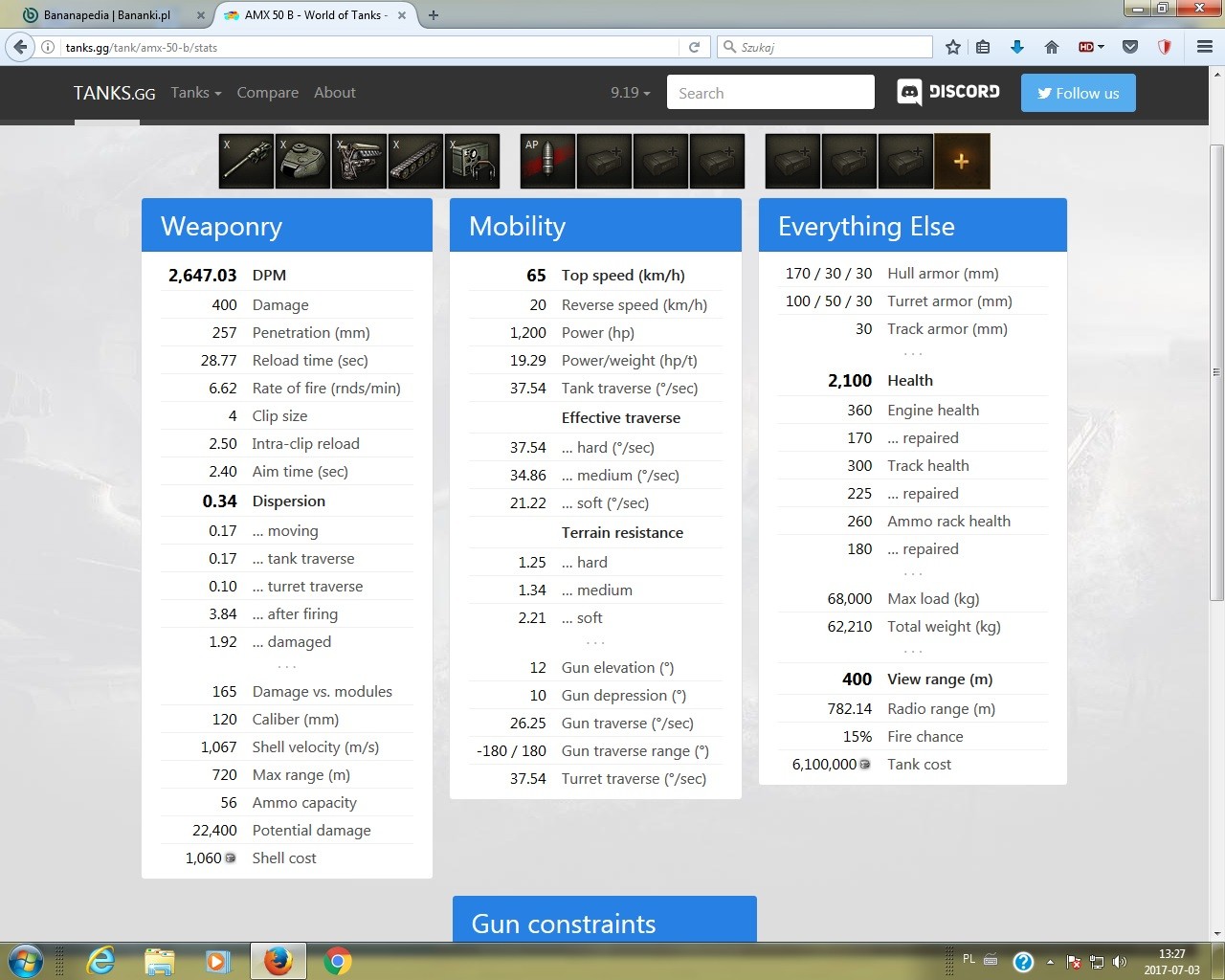Click the Intra-clip reload label
This screenshot has width=1225, height=980.
[306, 444]
